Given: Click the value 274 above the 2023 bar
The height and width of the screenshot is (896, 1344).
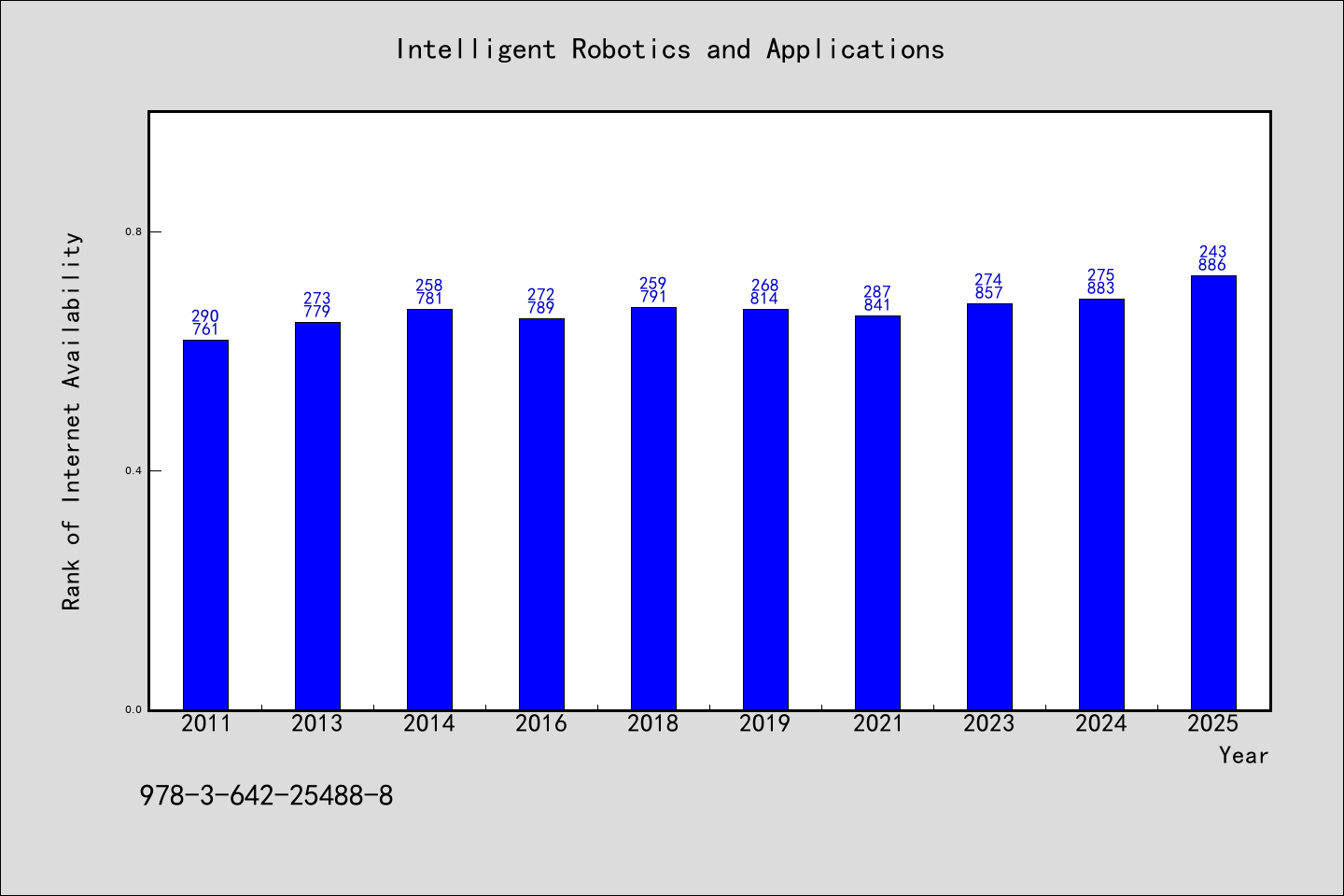Looking at the screenshot, I should click(x=989, y=280).
